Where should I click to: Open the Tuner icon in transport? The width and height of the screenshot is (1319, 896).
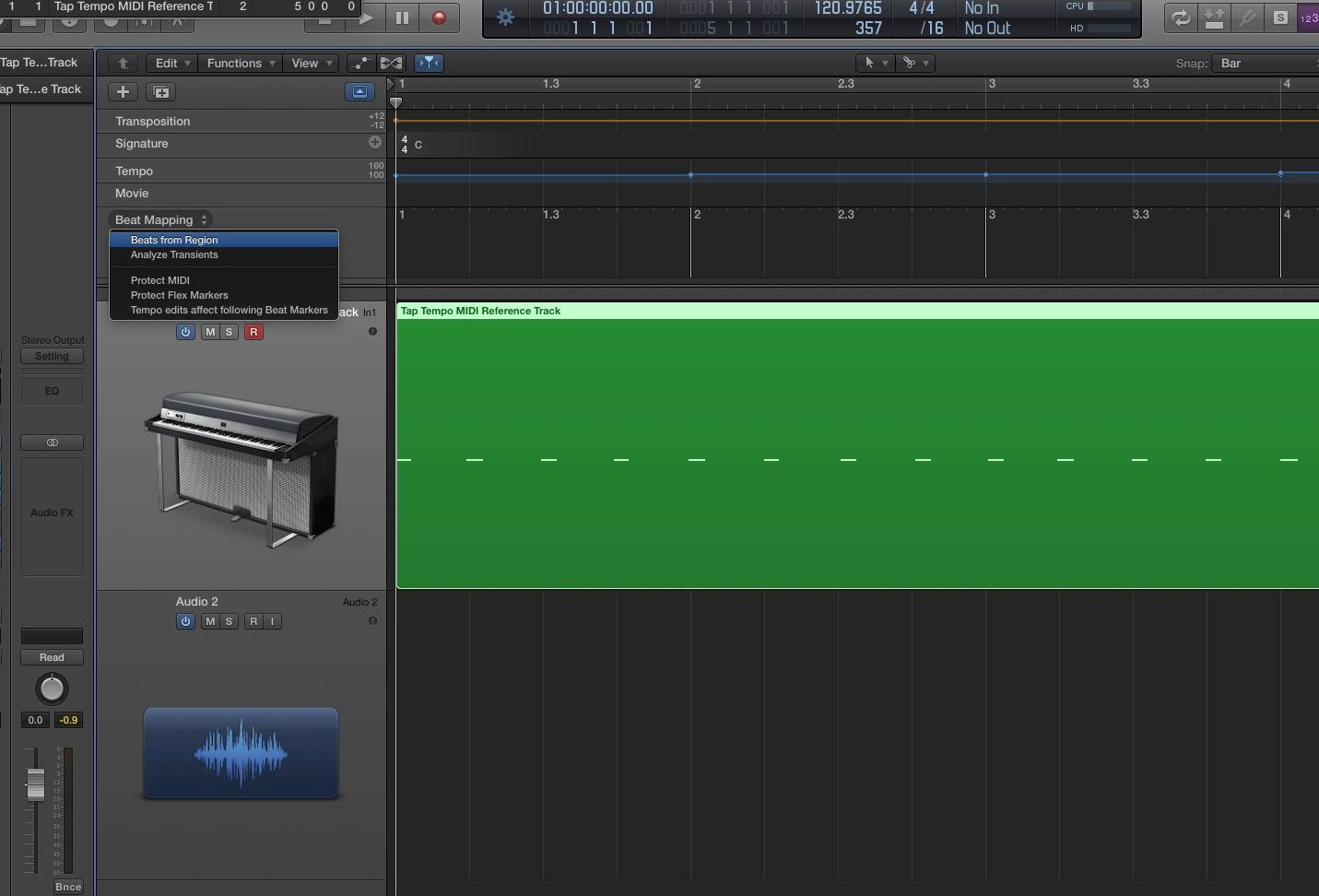coord(1246,18)
